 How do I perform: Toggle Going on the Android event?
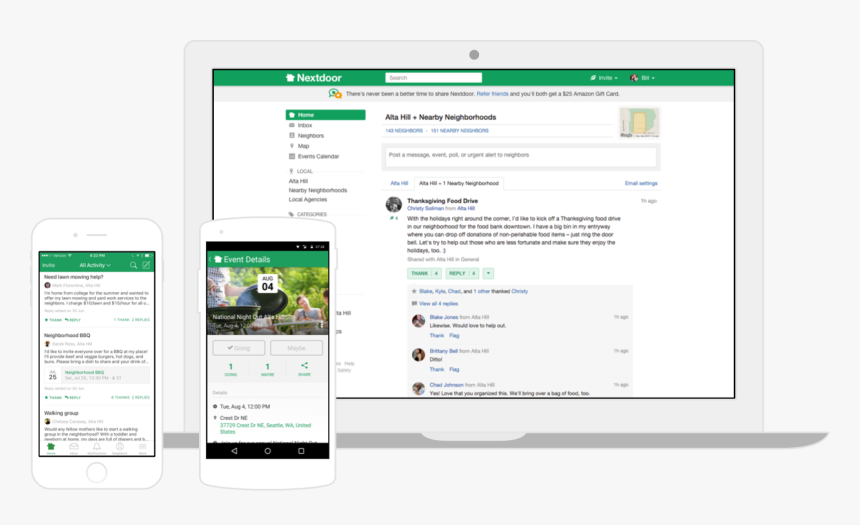point(239,348)
